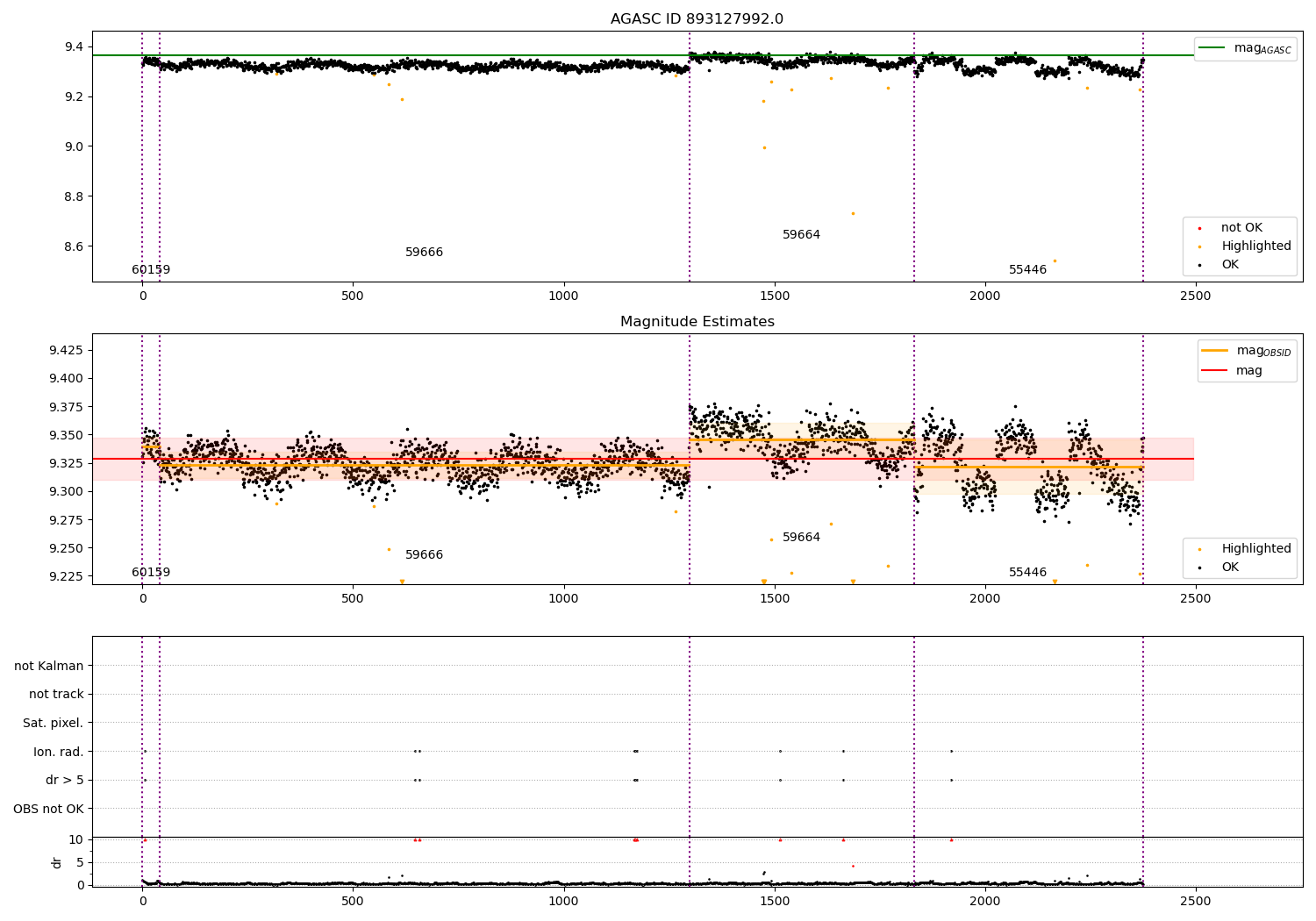This screenshot has width=1316, height=921.
Task: Click the "not track" axis label
Action: point(56,695)
